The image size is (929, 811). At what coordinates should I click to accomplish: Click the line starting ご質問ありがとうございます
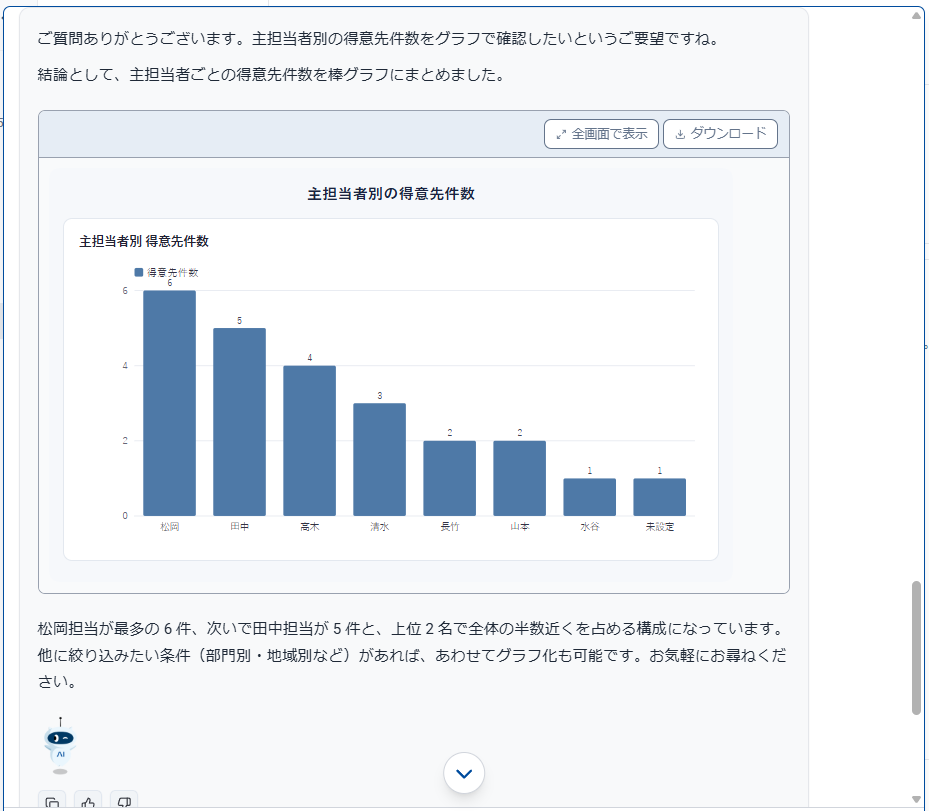click(x=379, y=39)
